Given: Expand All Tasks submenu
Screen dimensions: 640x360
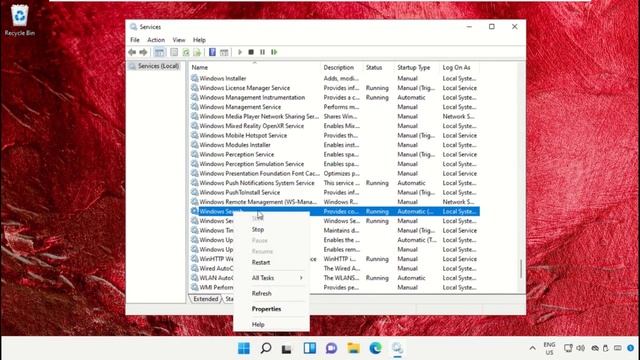Looking at the screenshot, I should [x=271, y=278].
